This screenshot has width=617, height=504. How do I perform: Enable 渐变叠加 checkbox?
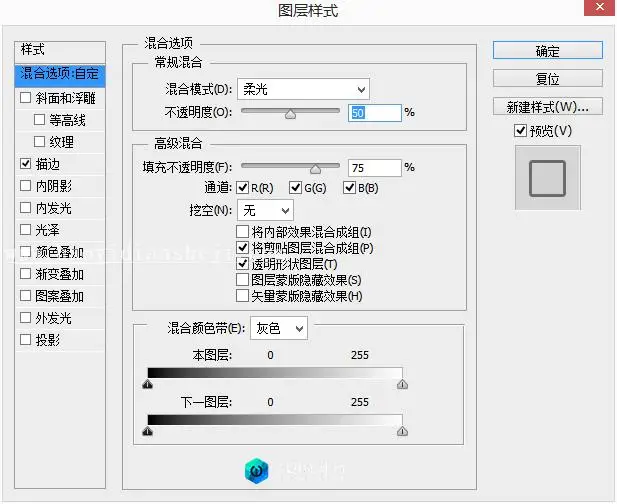point(26,273)
